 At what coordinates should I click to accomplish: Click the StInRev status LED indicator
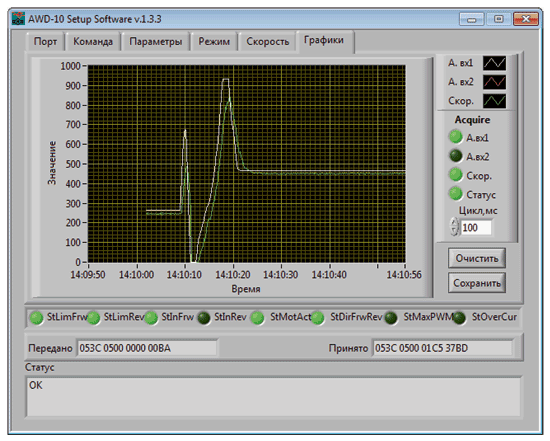[203, 318]
